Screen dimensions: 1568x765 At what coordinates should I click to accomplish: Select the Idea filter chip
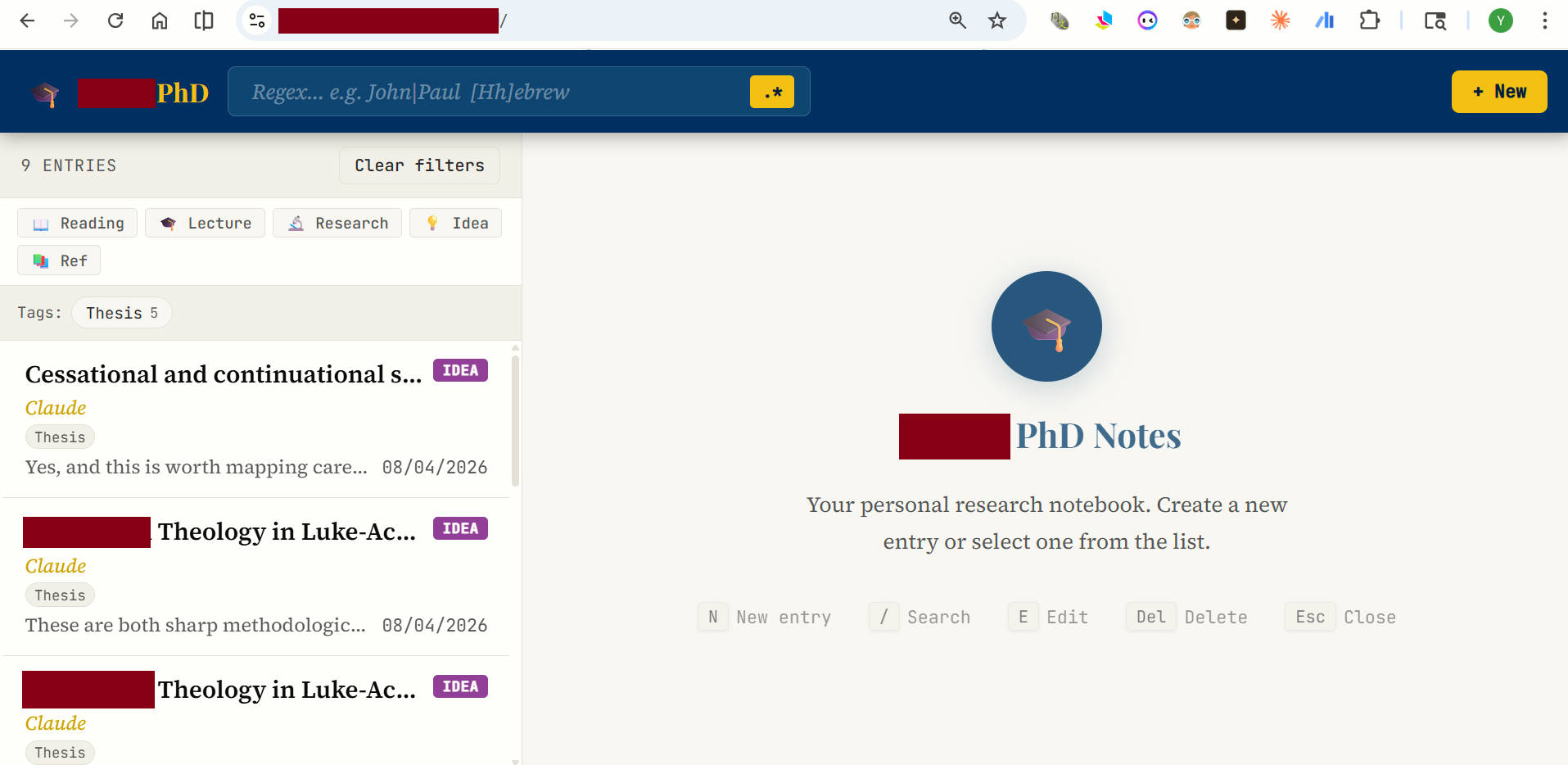[455, 224]
